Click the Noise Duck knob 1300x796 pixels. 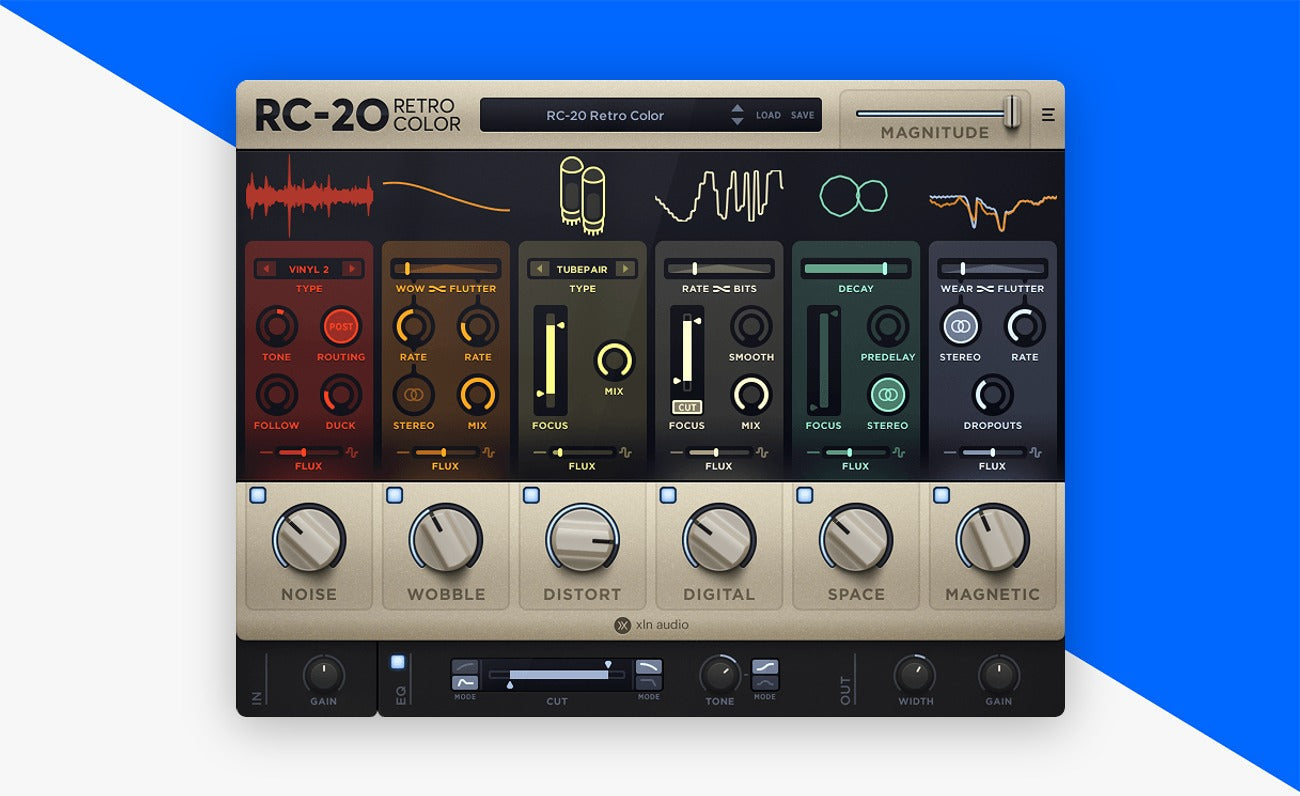tap(341, 395)
